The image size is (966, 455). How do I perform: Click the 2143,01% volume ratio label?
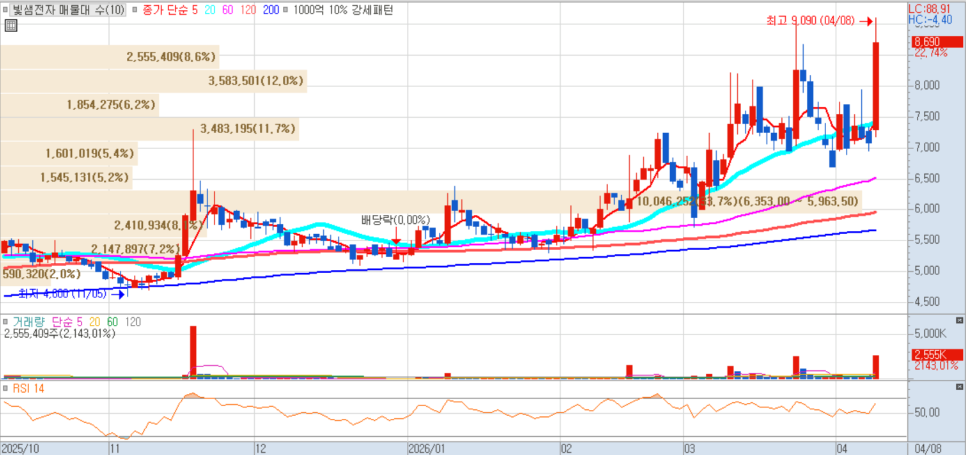(935, 366)
